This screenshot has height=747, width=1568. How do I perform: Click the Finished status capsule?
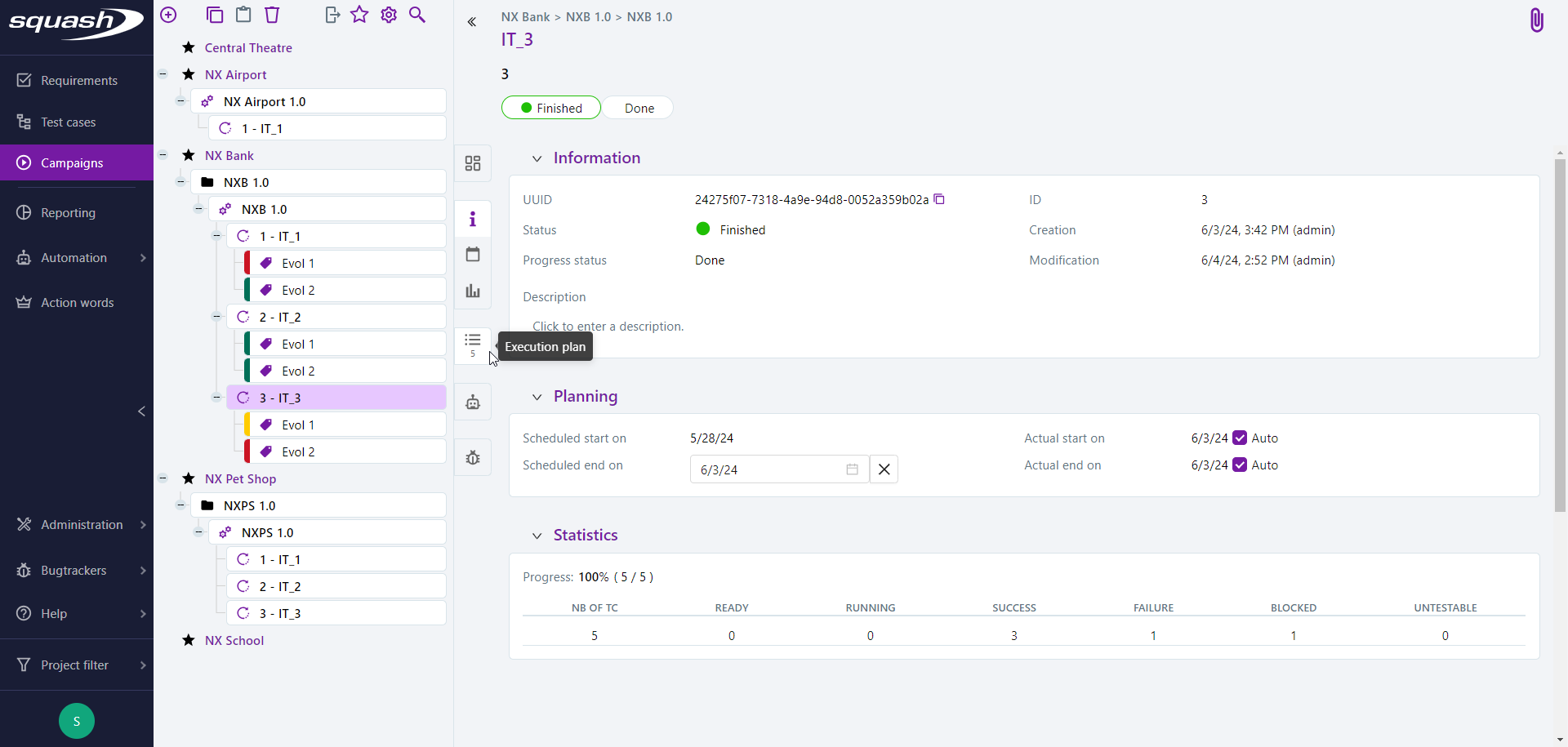[x=551, y=108]
